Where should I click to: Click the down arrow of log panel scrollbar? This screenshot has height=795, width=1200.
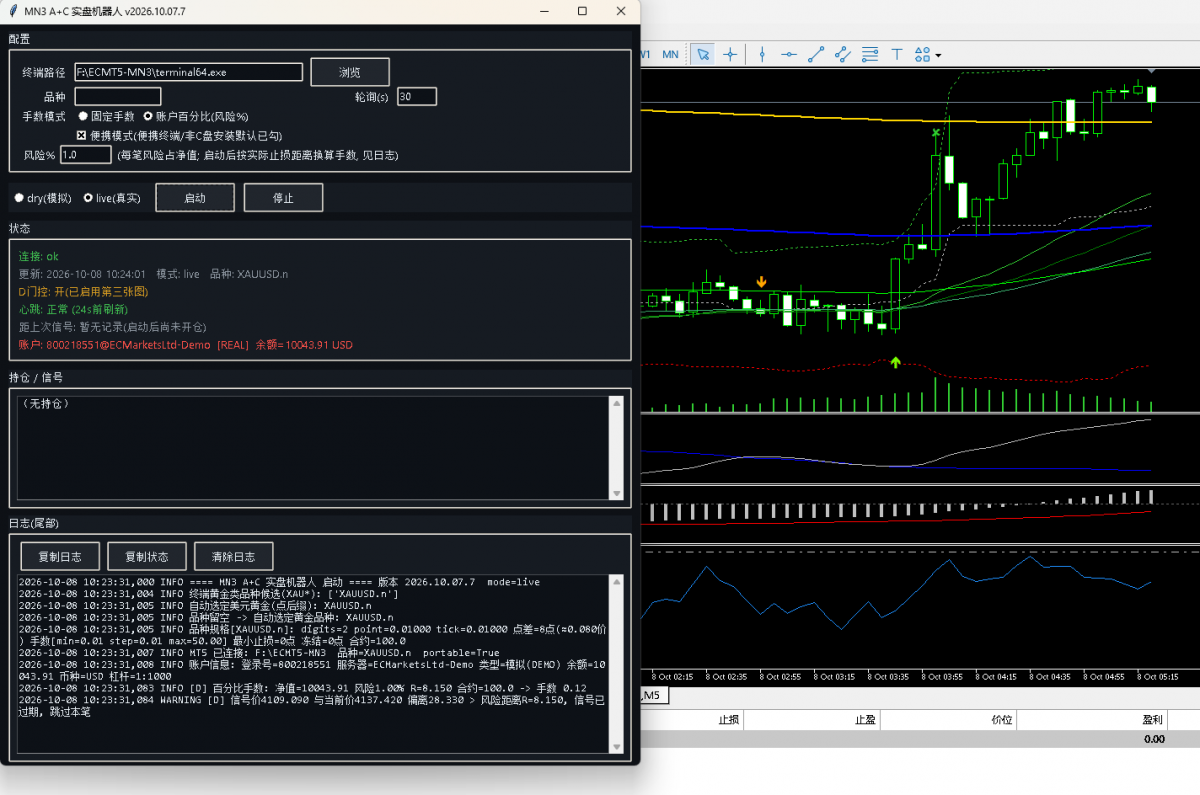click(x=616, y=747)
